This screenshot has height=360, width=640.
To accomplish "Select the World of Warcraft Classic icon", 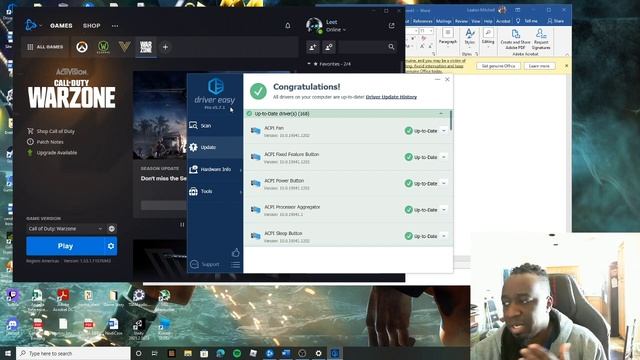I will tap(103, 47).
